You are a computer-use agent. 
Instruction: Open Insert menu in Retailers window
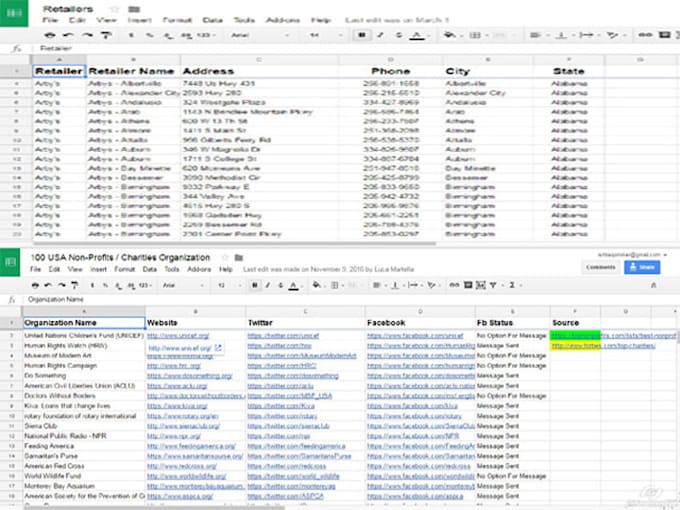[x=139, y=20]
